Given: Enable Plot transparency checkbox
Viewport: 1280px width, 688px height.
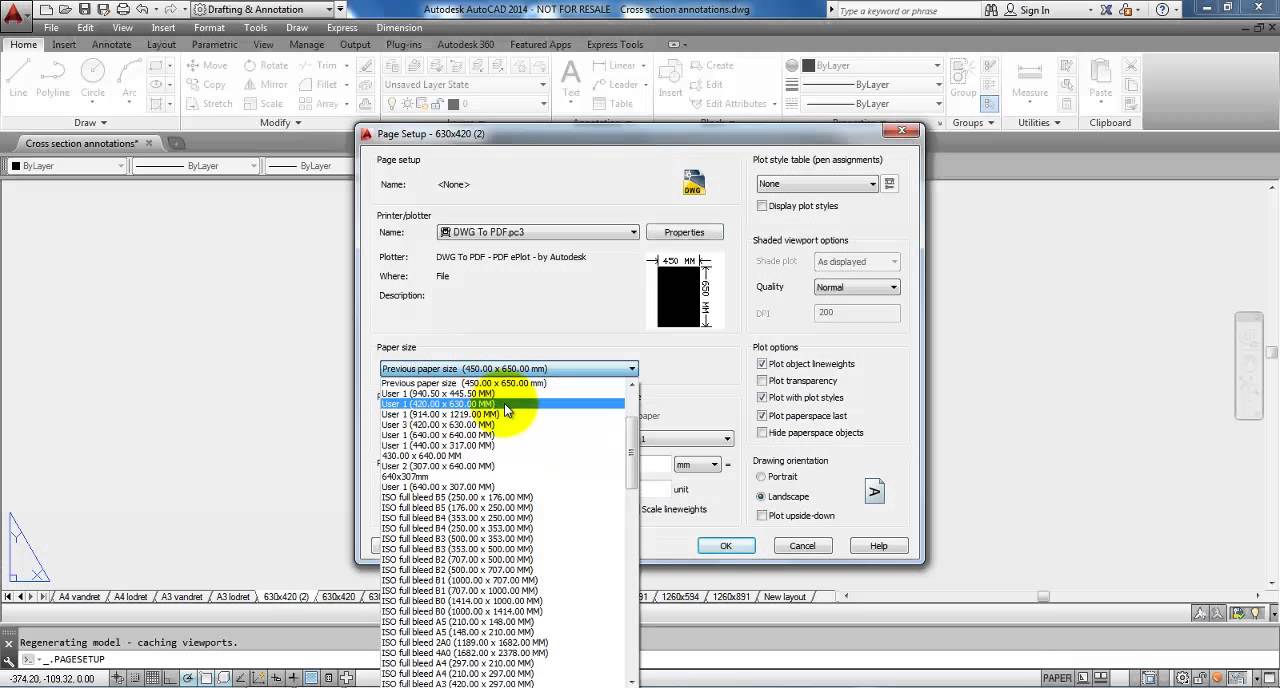Looking at the screenshot, I should (762, 381).
